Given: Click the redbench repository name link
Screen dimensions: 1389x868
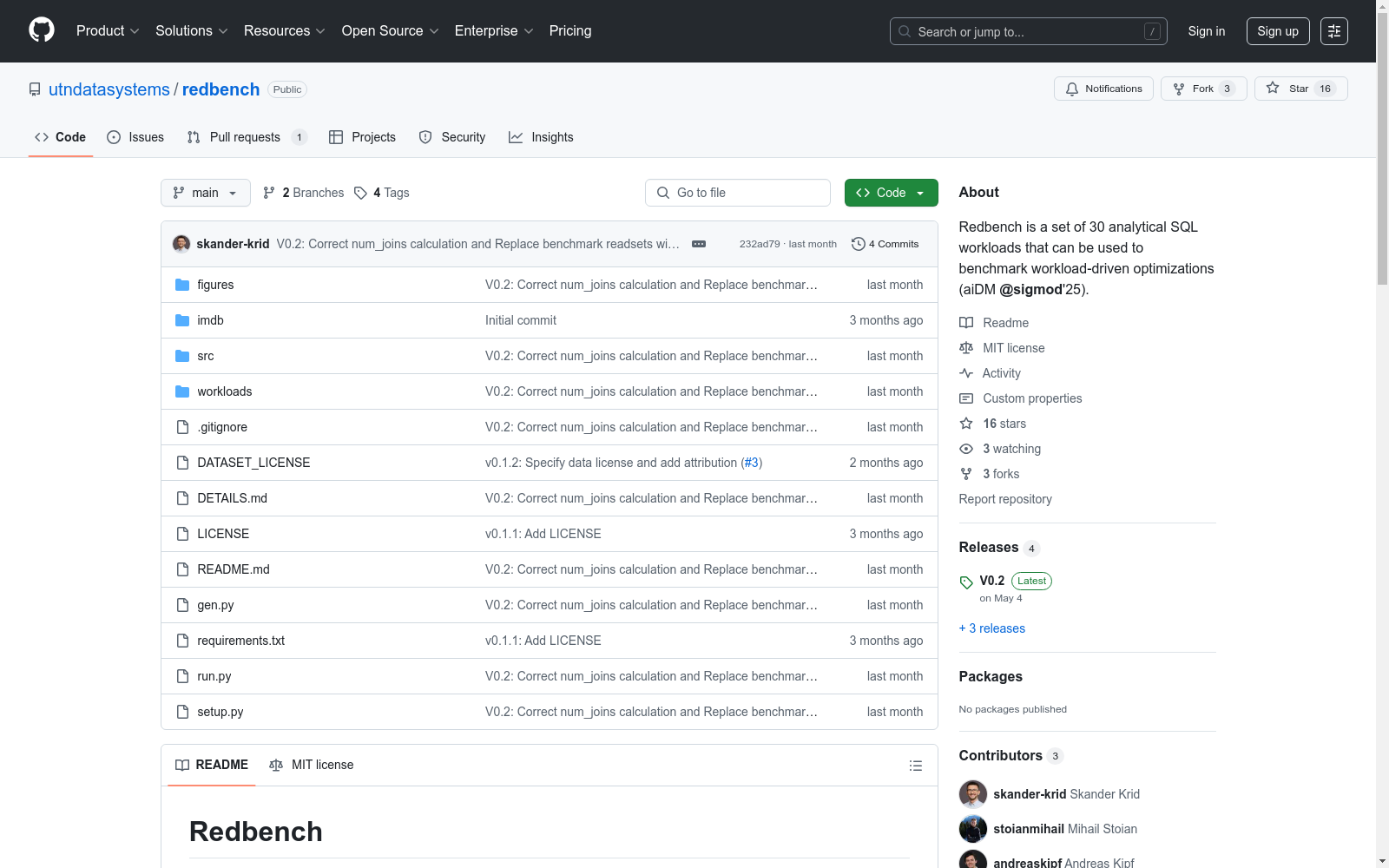Looking at the screenshot, I should (x=221, y=89).
